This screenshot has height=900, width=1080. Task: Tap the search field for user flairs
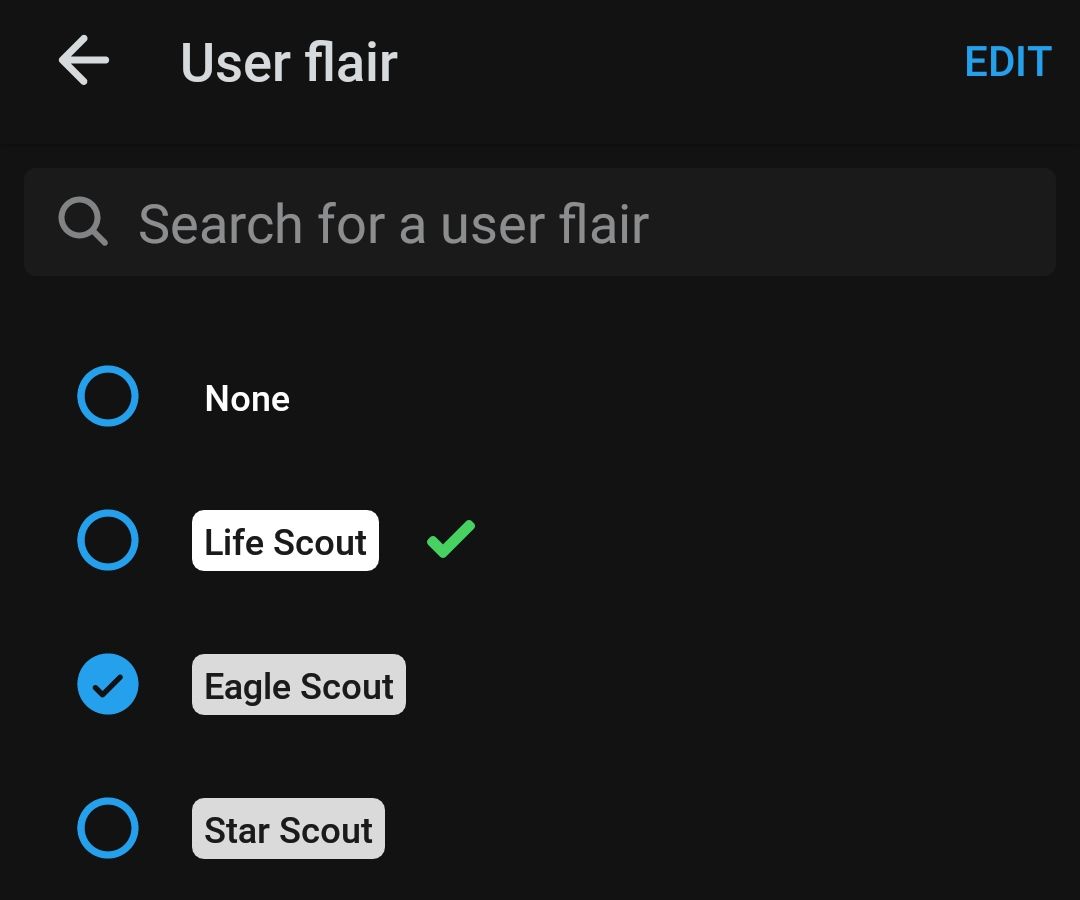click(540, 221)
